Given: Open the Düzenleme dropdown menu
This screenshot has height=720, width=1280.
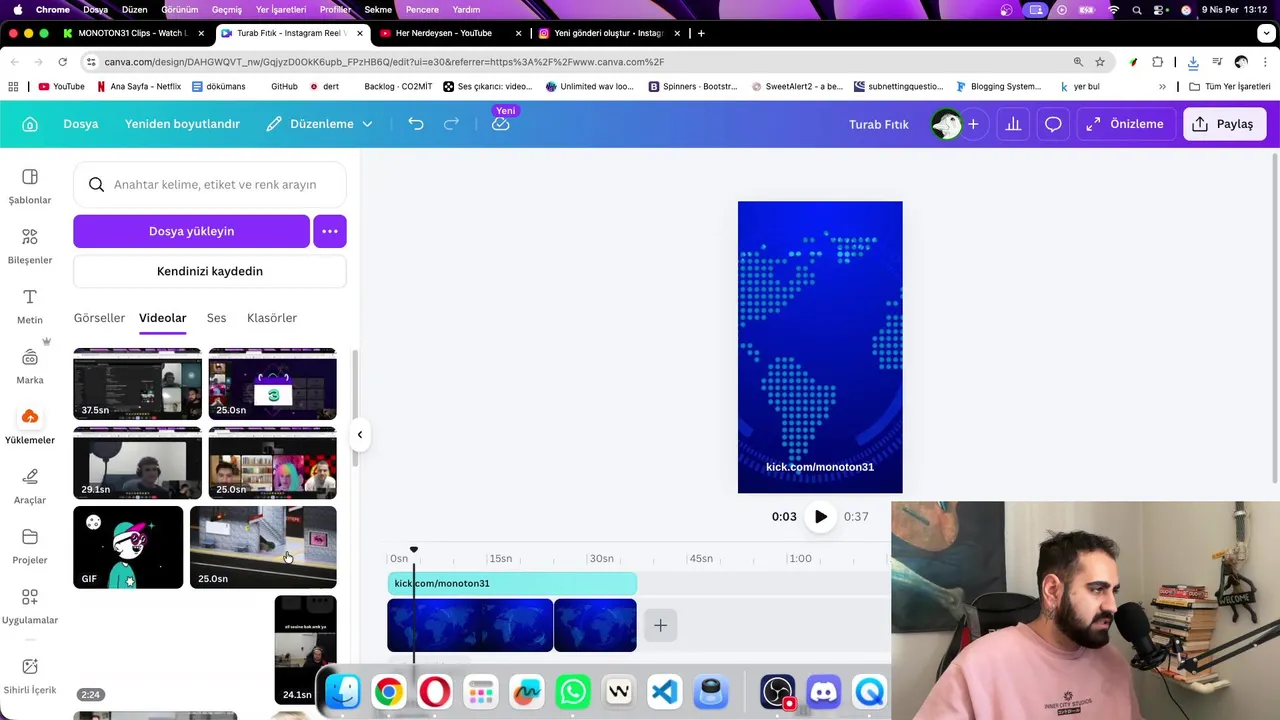Looking at the screenshot, I should coord(320,124).
